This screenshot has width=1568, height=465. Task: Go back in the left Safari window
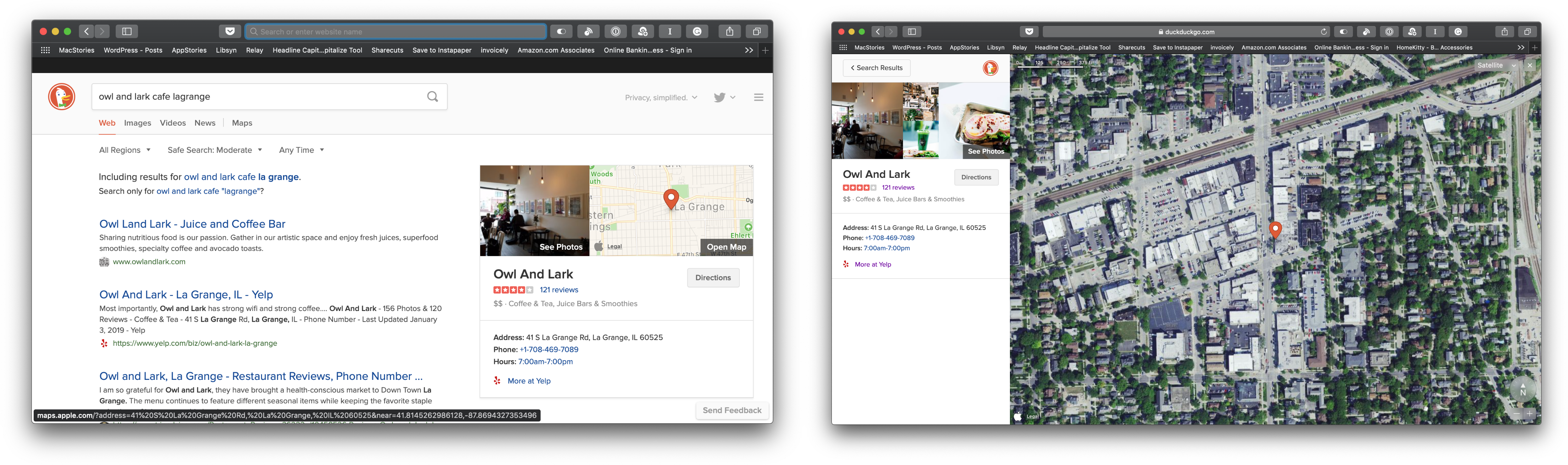87,32
